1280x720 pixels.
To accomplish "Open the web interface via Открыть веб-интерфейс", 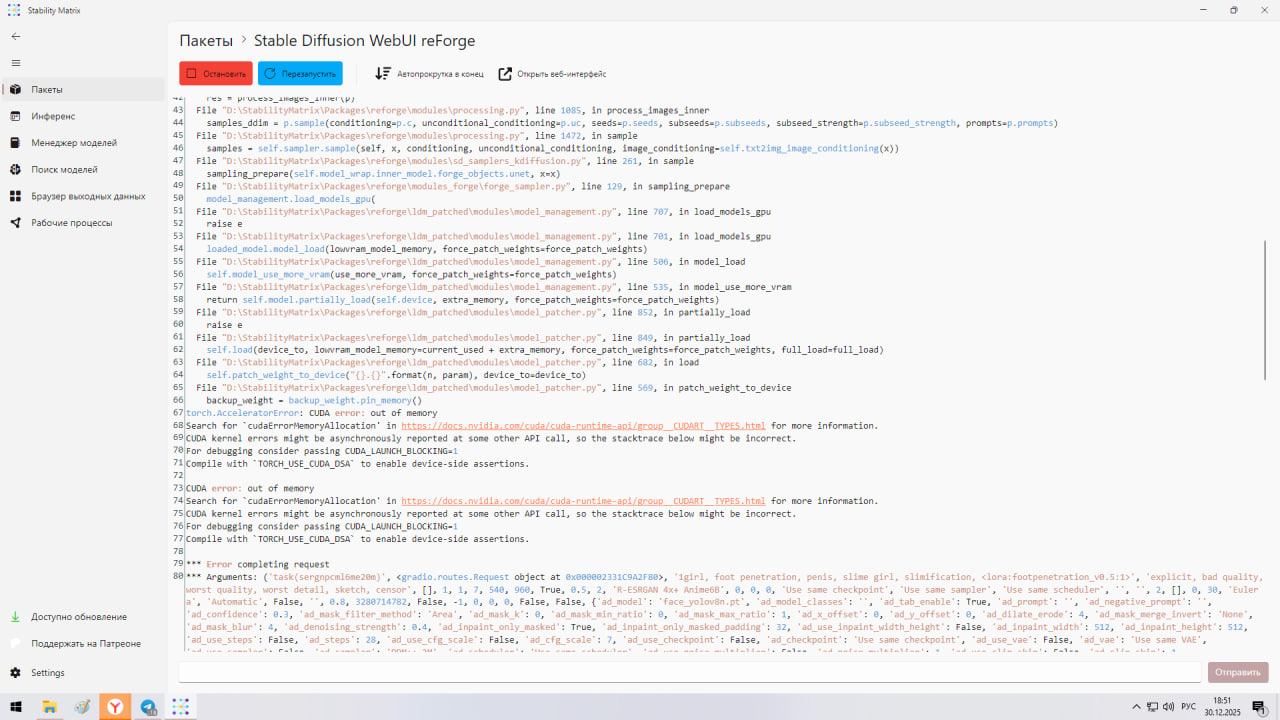I will click(x=552, y=74).
